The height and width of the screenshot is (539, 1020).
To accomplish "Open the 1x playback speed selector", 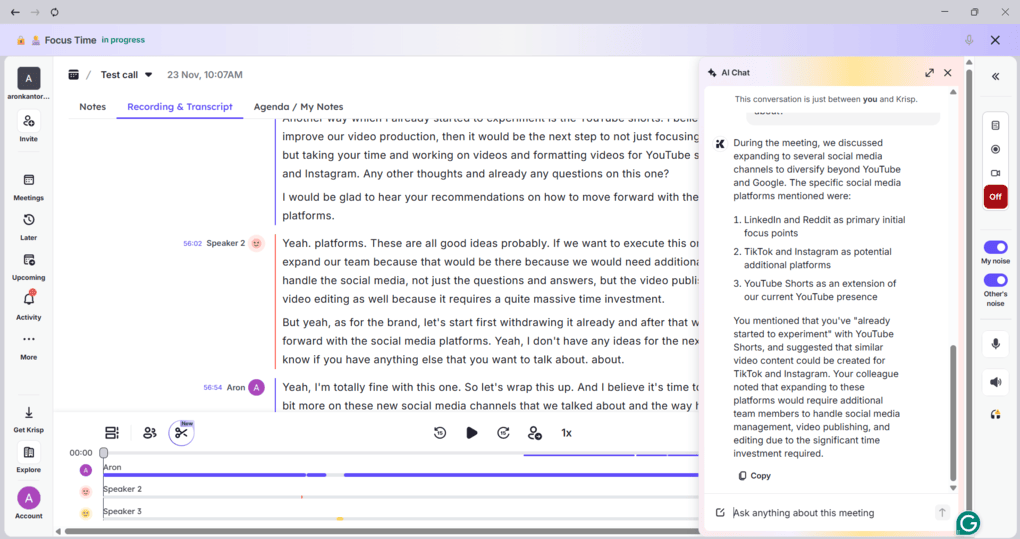I will click(x=566, y=433).
